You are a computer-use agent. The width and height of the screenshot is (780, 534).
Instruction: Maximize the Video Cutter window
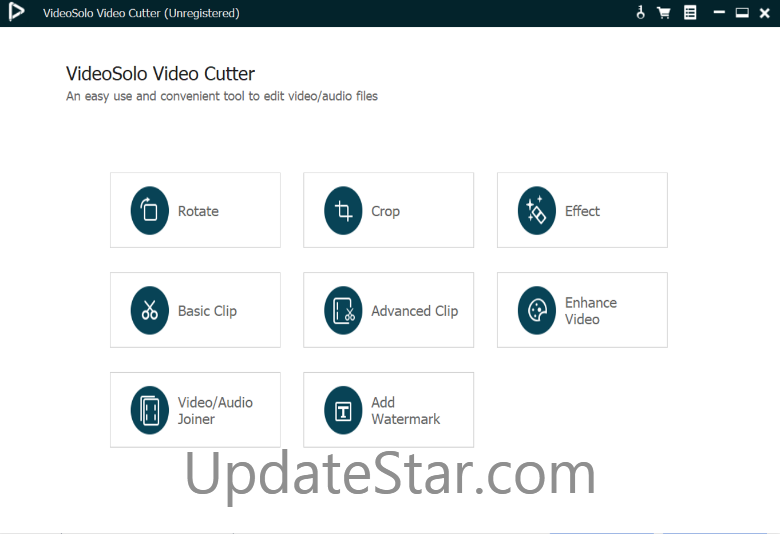pyautogui.click(x=742, y=12)
